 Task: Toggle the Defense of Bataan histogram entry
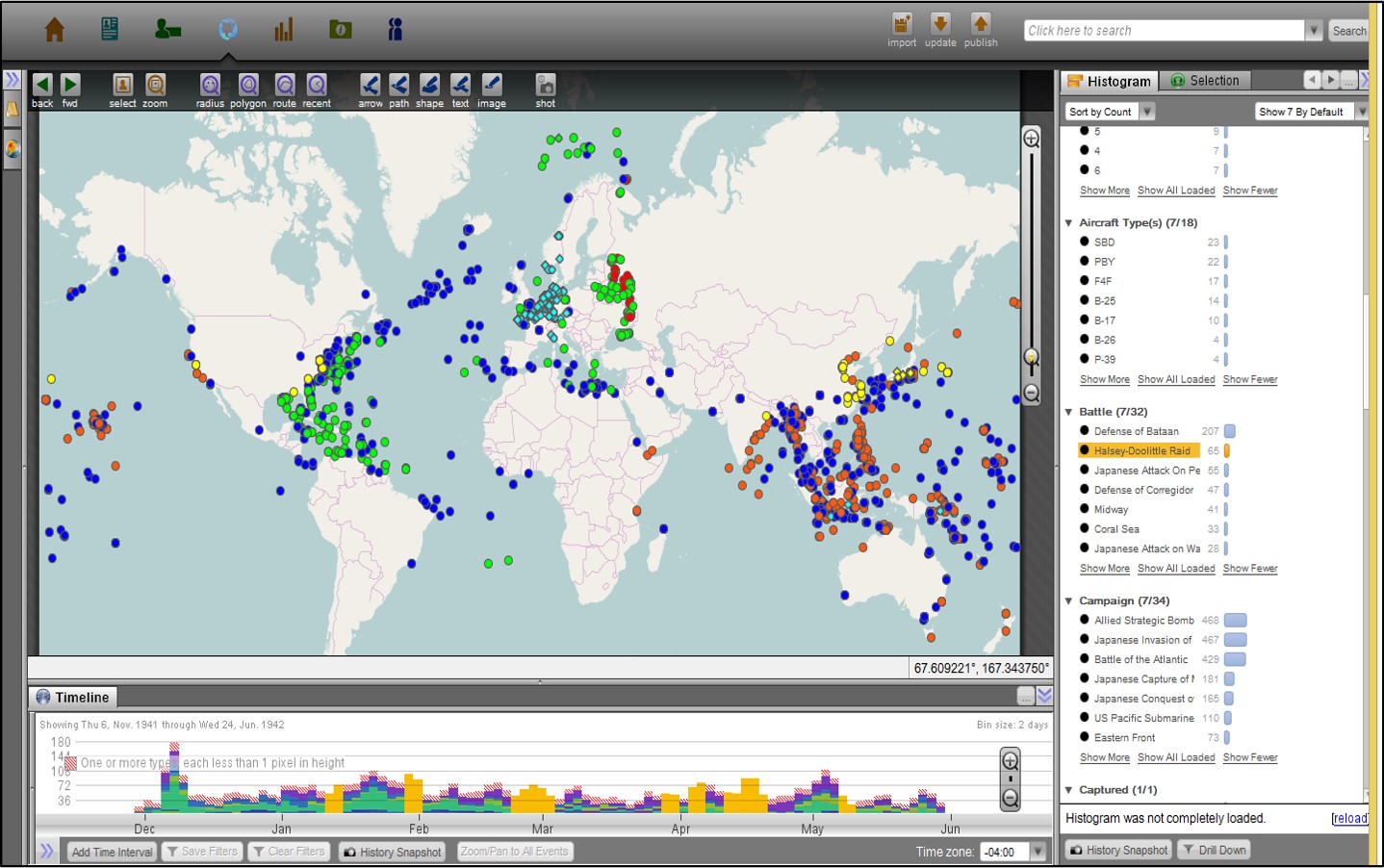click(x=1136, y=431)
